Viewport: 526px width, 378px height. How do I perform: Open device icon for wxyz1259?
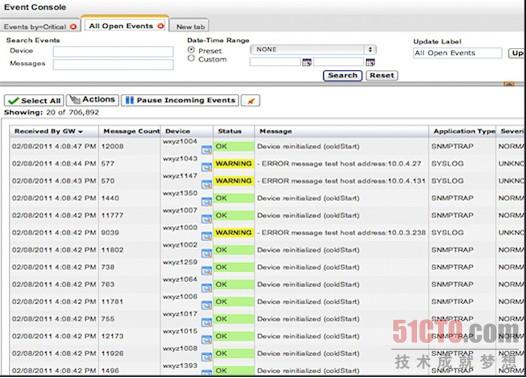[x=206, y=271]
